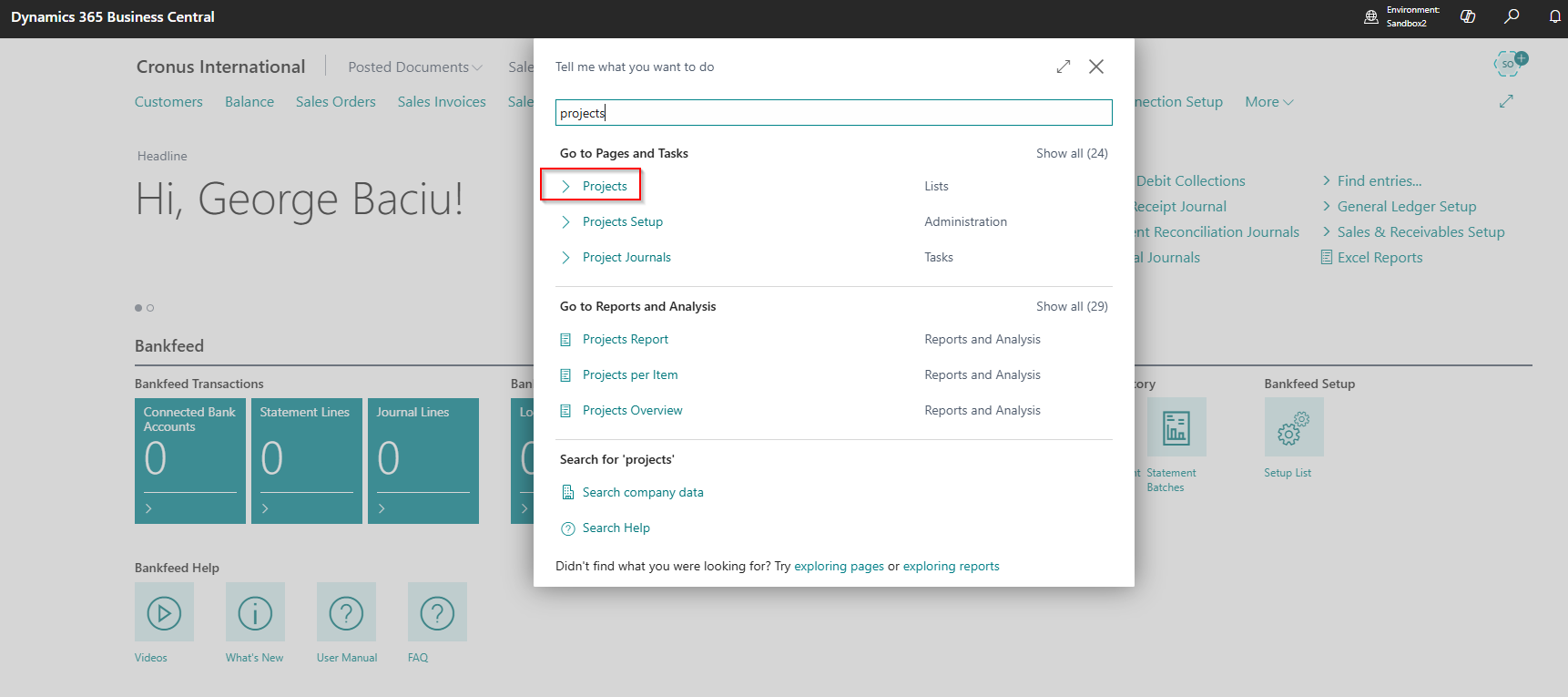Open the Projects Report result
Image resolution: width=1568 pixels, height=697 pixels.
point(626,339)
